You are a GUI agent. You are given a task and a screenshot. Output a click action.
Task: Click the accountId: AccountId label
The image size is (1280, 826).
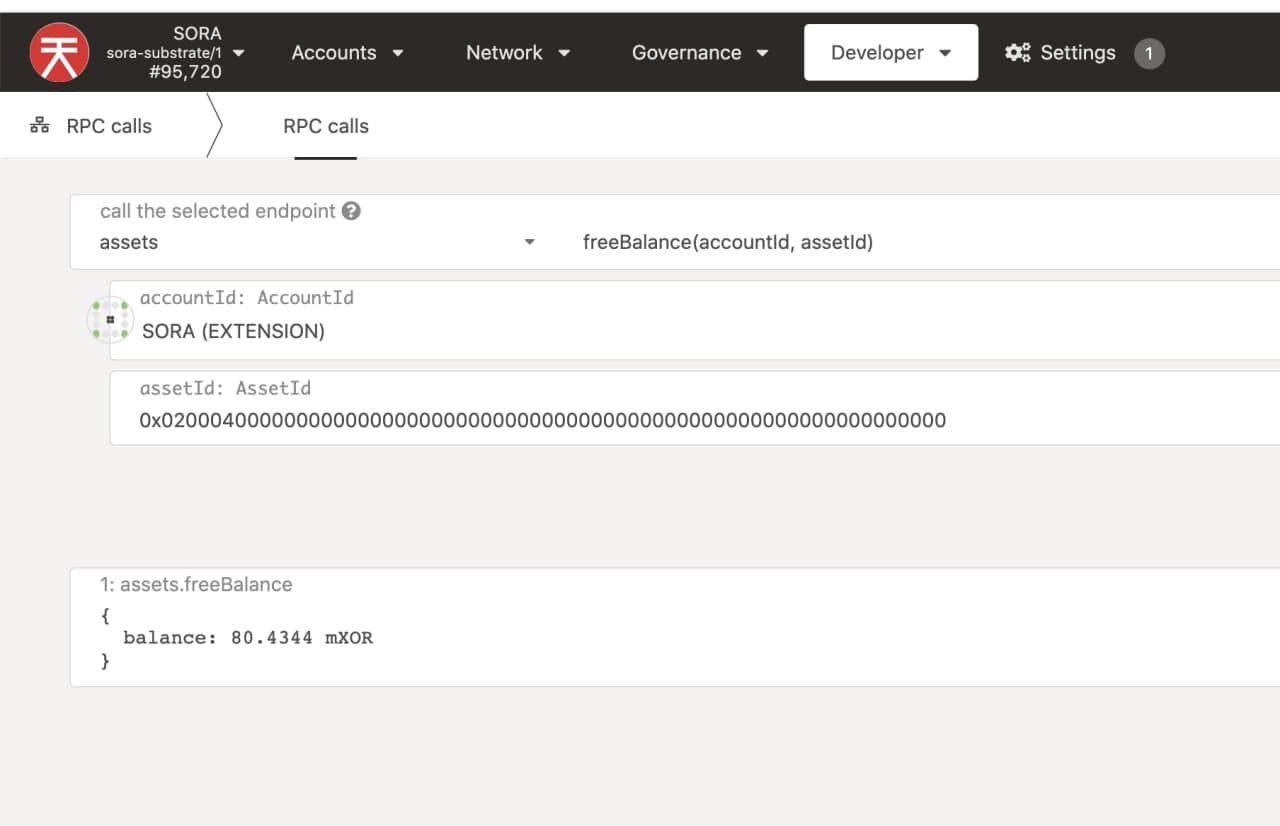click(247, 298)
